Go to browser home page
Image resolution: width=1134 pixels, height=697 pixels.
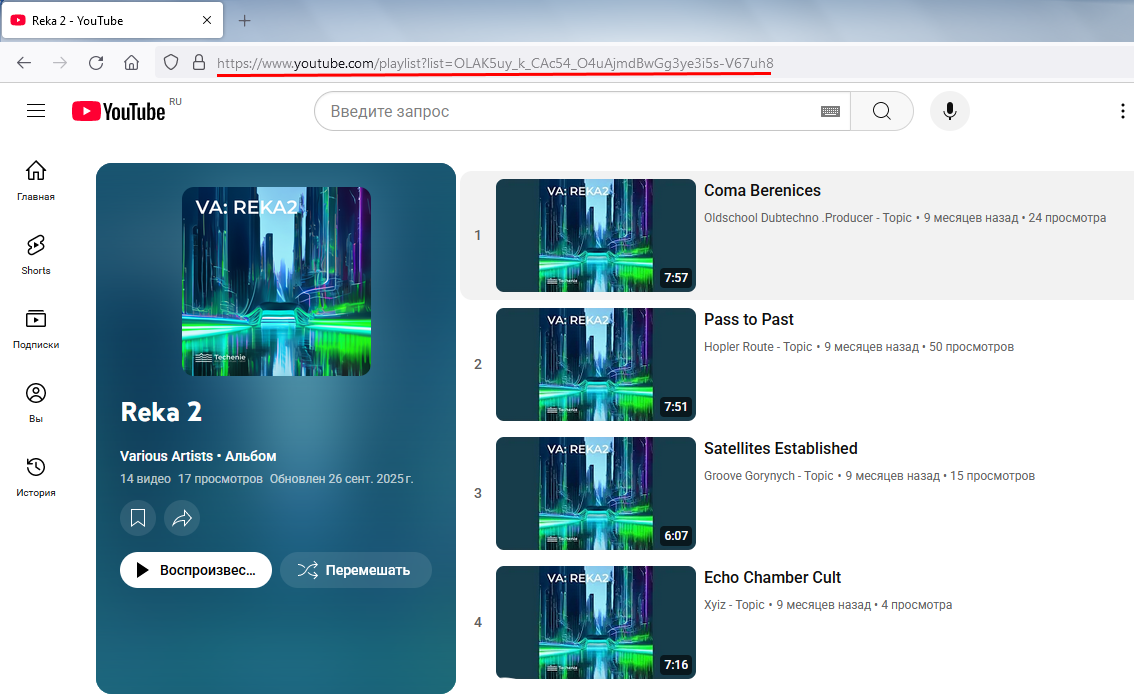(x=131, y=63)
